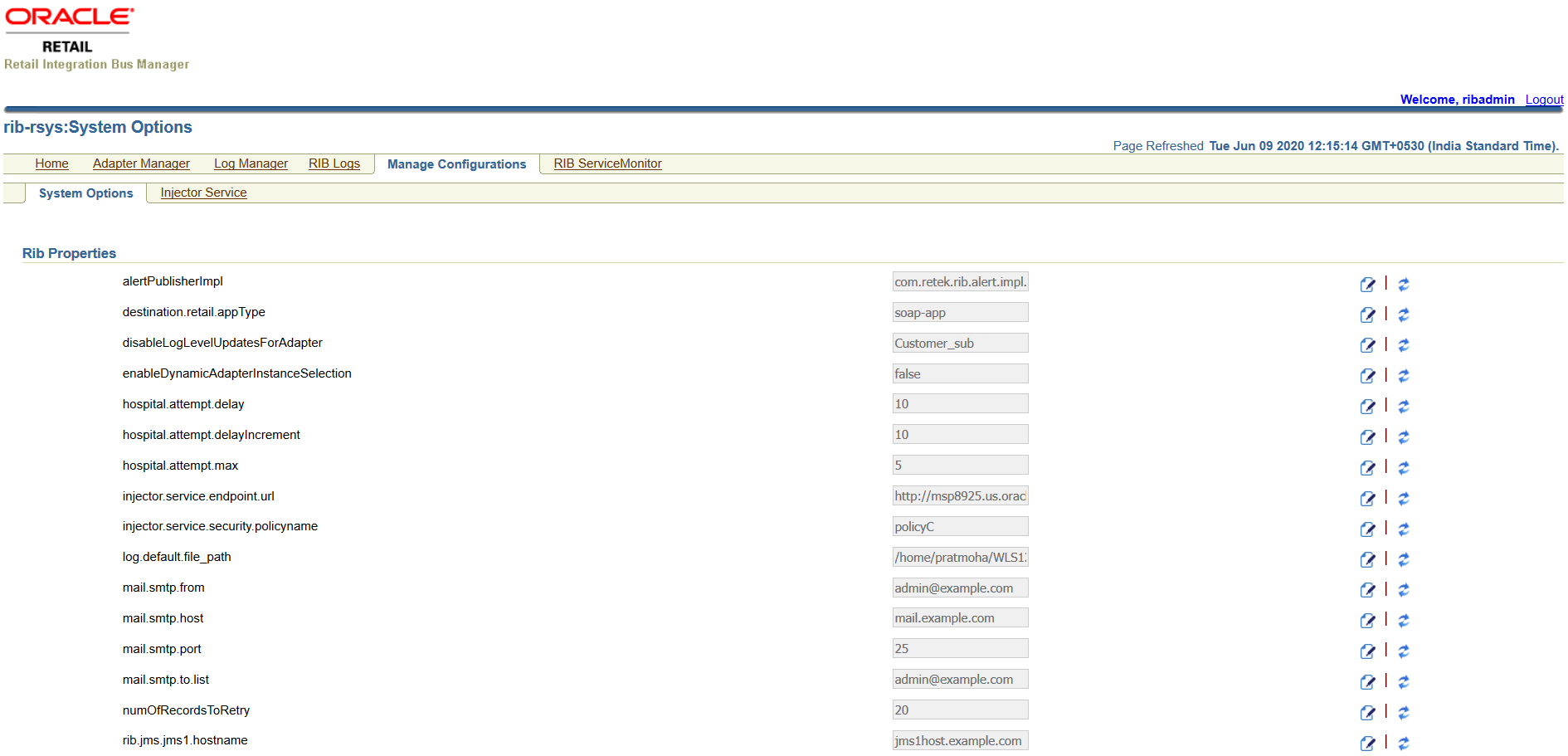Reset the mail.smtp.to.list value
Viewport: 1568px width, 756px height.
(1404, 682)
